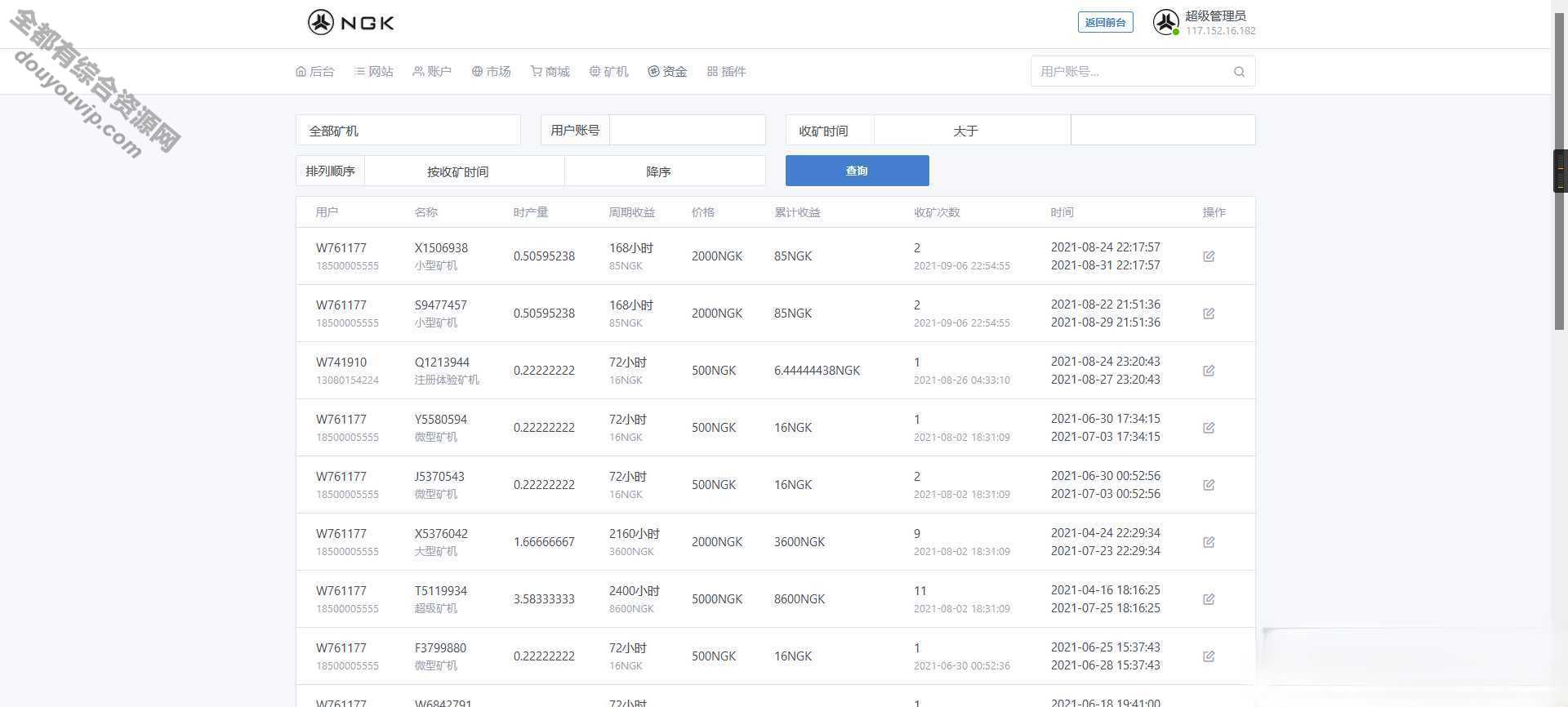Click IP address 117.152.16.182

(1220, 31)
